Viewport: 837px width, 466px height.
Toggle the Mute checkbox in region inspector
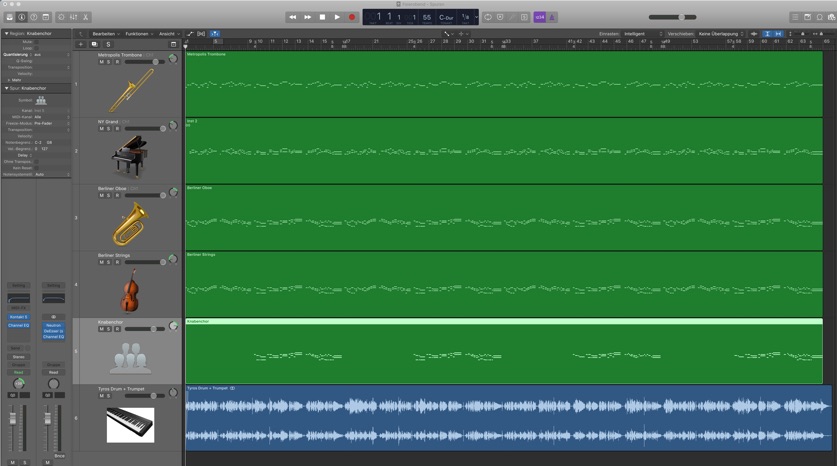[36, 42]
